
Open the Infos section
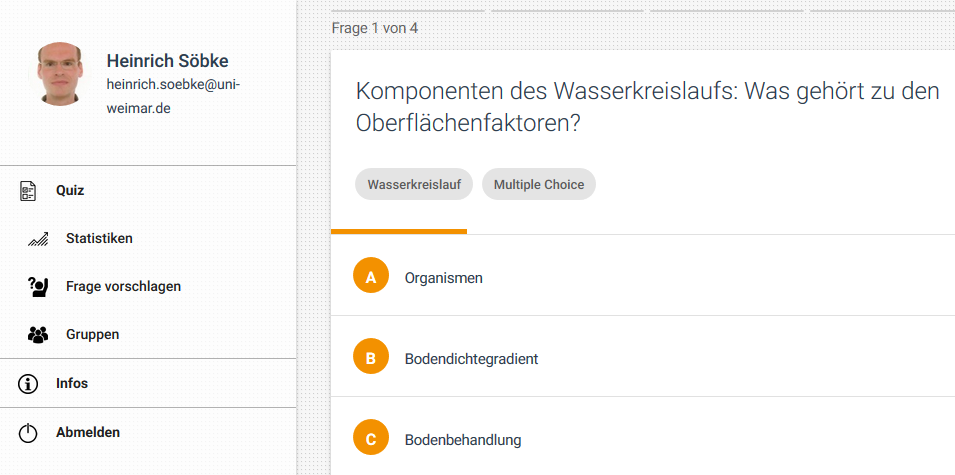coord(72,383)
